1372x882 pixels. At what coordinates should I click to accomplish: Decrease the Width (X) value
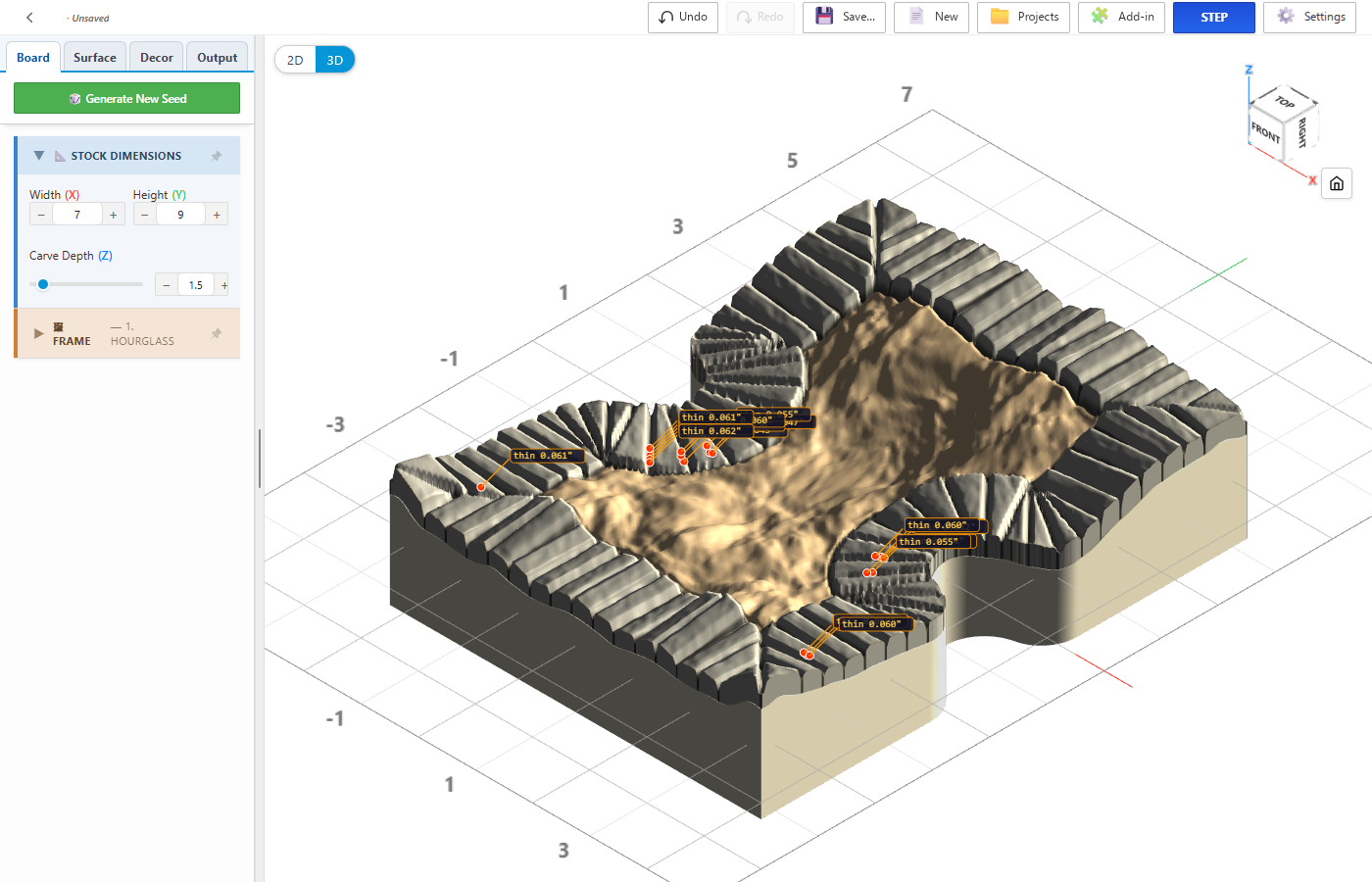point(41,215)
